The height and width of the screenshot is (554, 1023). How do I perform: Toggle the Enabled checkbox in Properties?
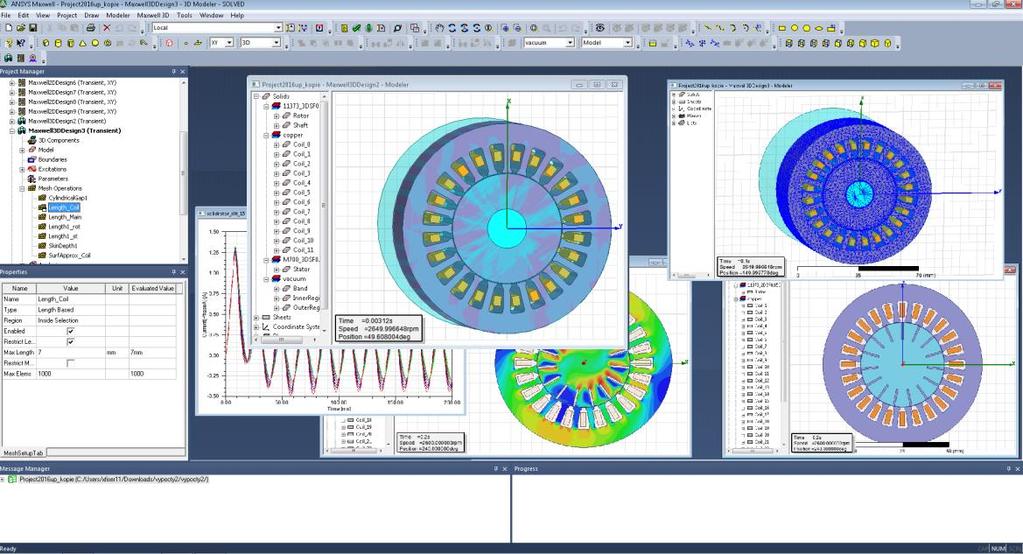[x=70, y=331]
